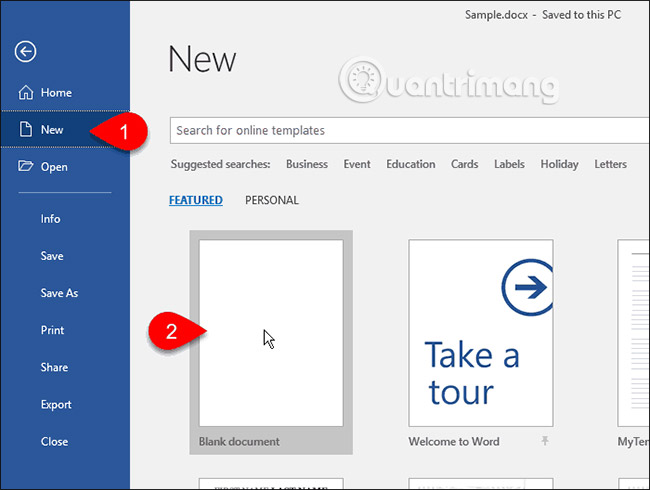650x490 pixels.
Task: Click the Labels suggested search
Action: tap(509, 164)
